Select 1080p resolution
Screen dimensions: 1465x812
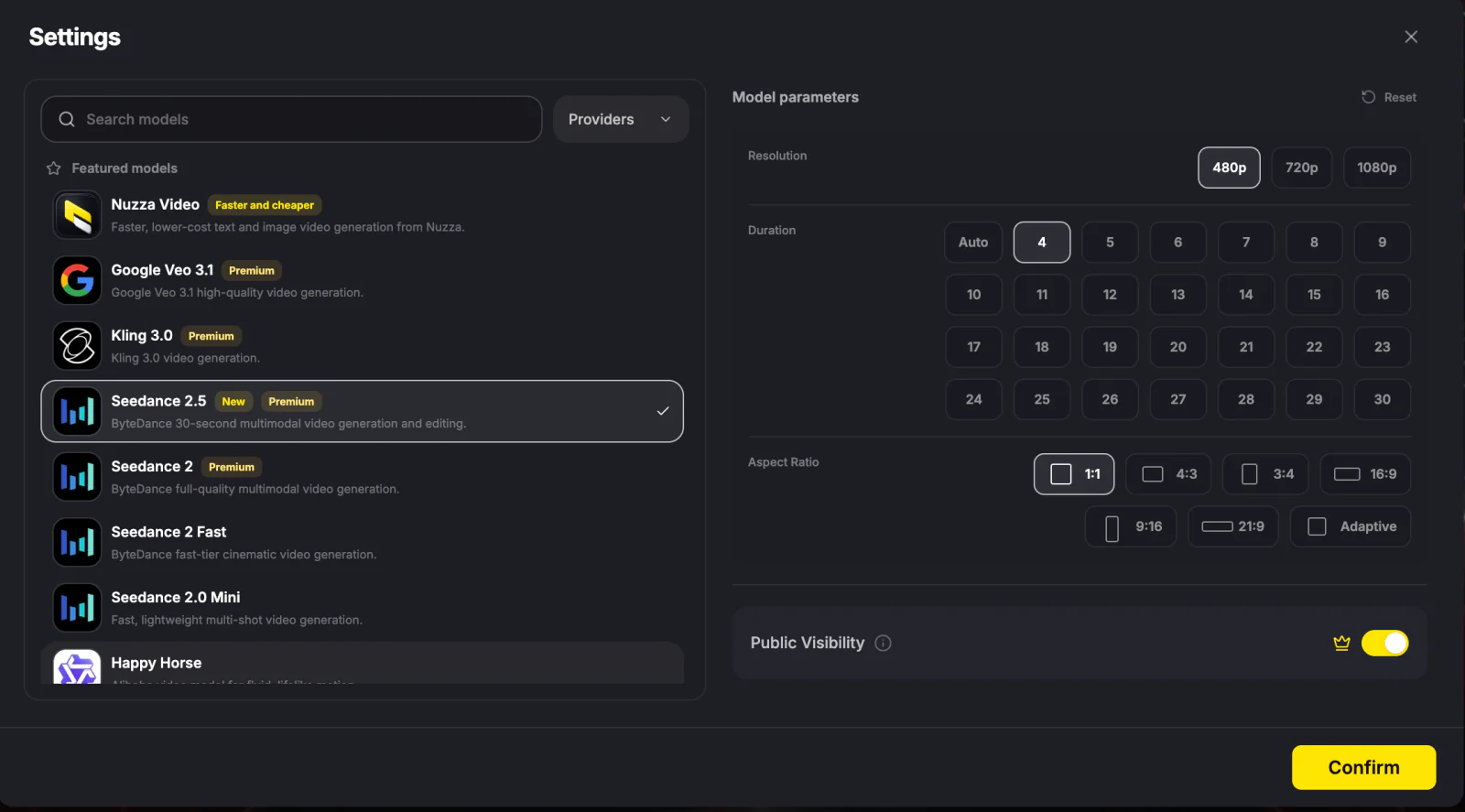click(1377, 168)
